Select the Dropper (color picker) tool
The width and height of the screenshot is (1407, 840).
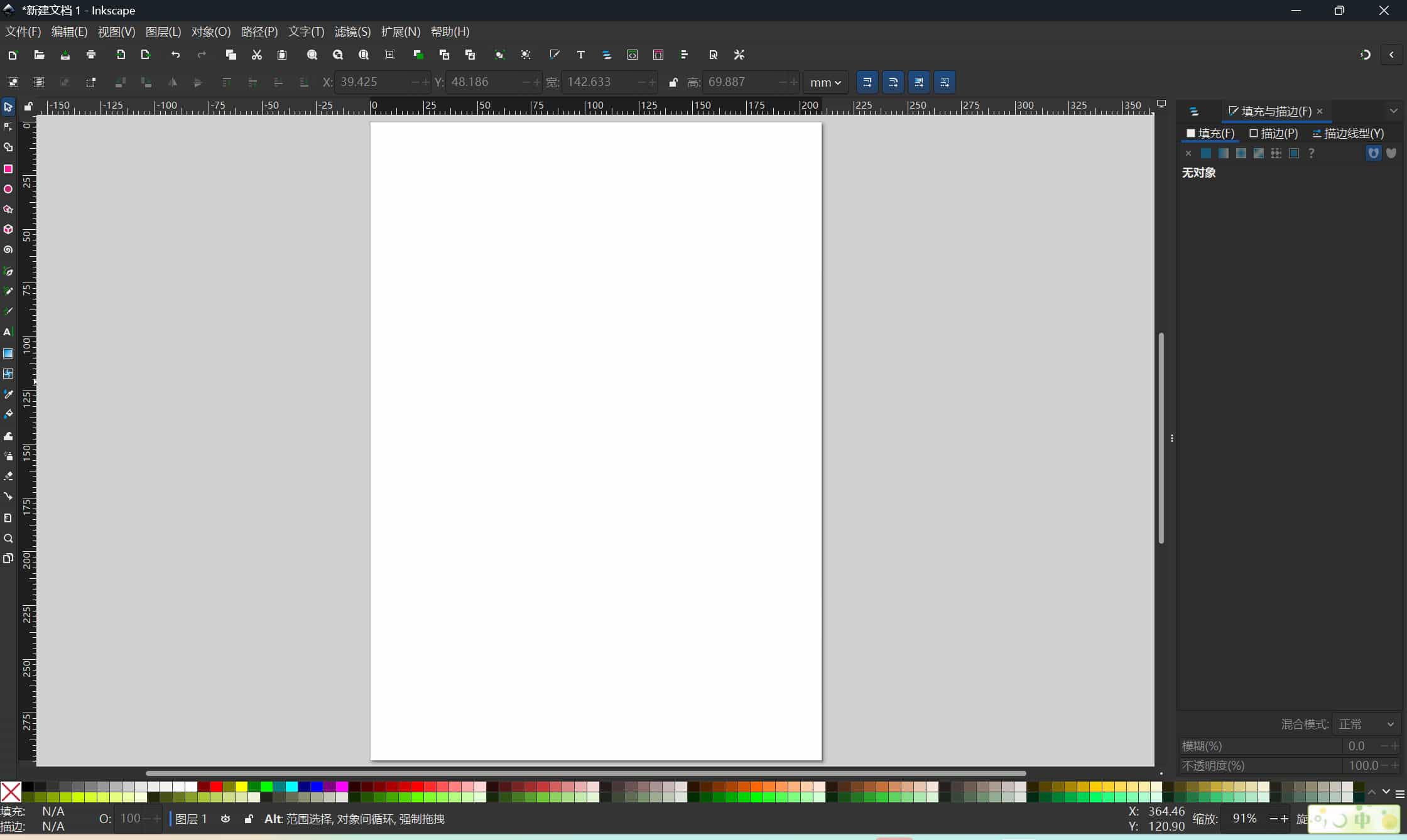coord(8,394)
